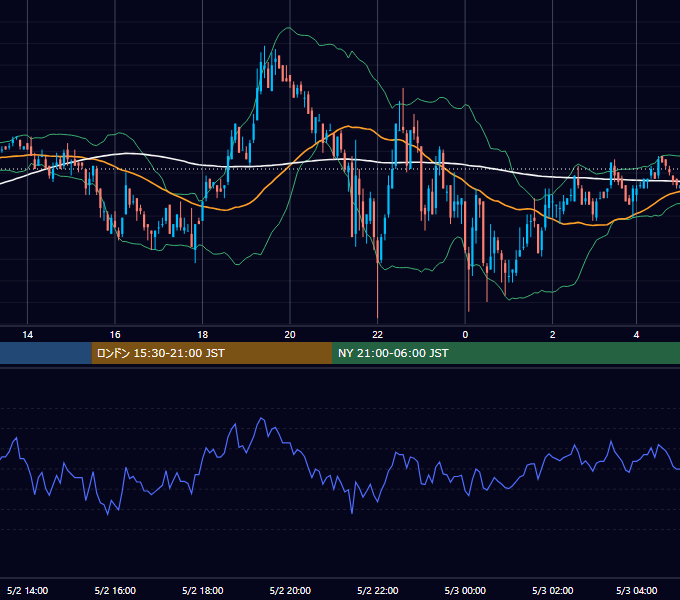Click hour label 18 on upper time axis
This screenshot has width=680, height=600.
pyautogui.click(x=203, y=335)
